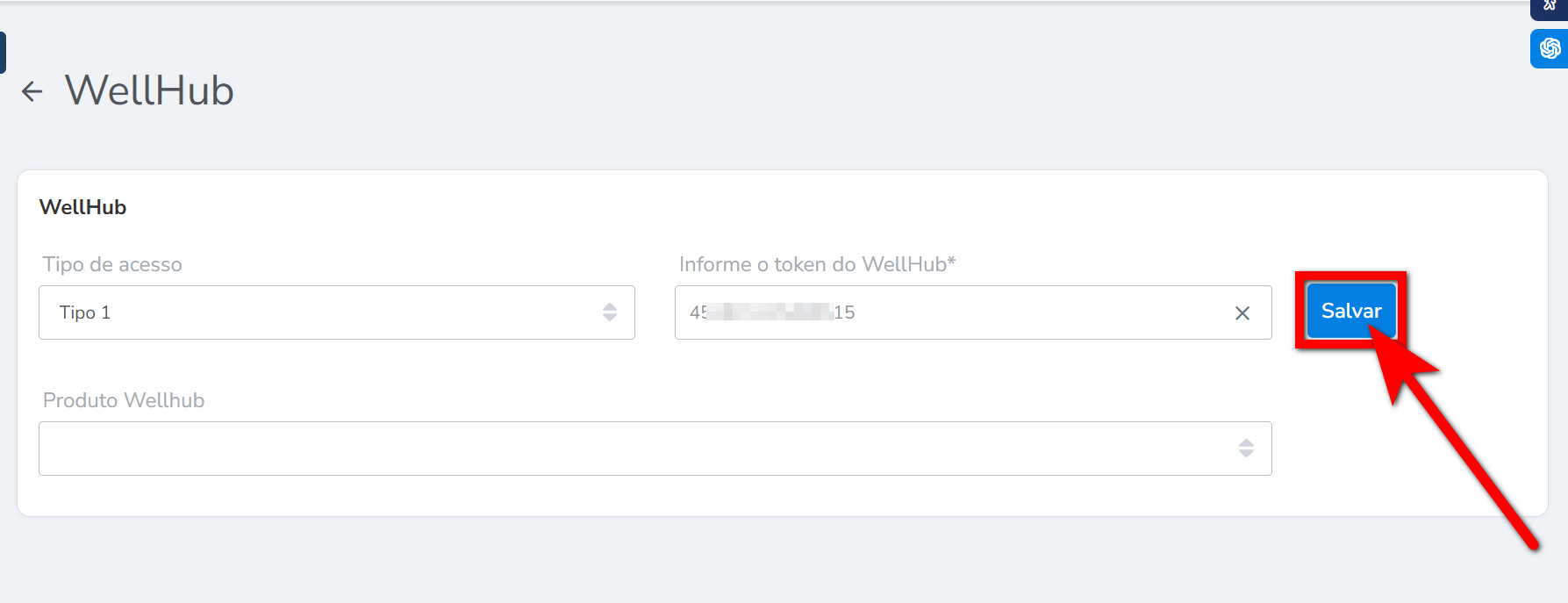Open the ChatGPT assistant icon button
Image resolution: width=1568 pixels, height=603 pixels.
1550,48
